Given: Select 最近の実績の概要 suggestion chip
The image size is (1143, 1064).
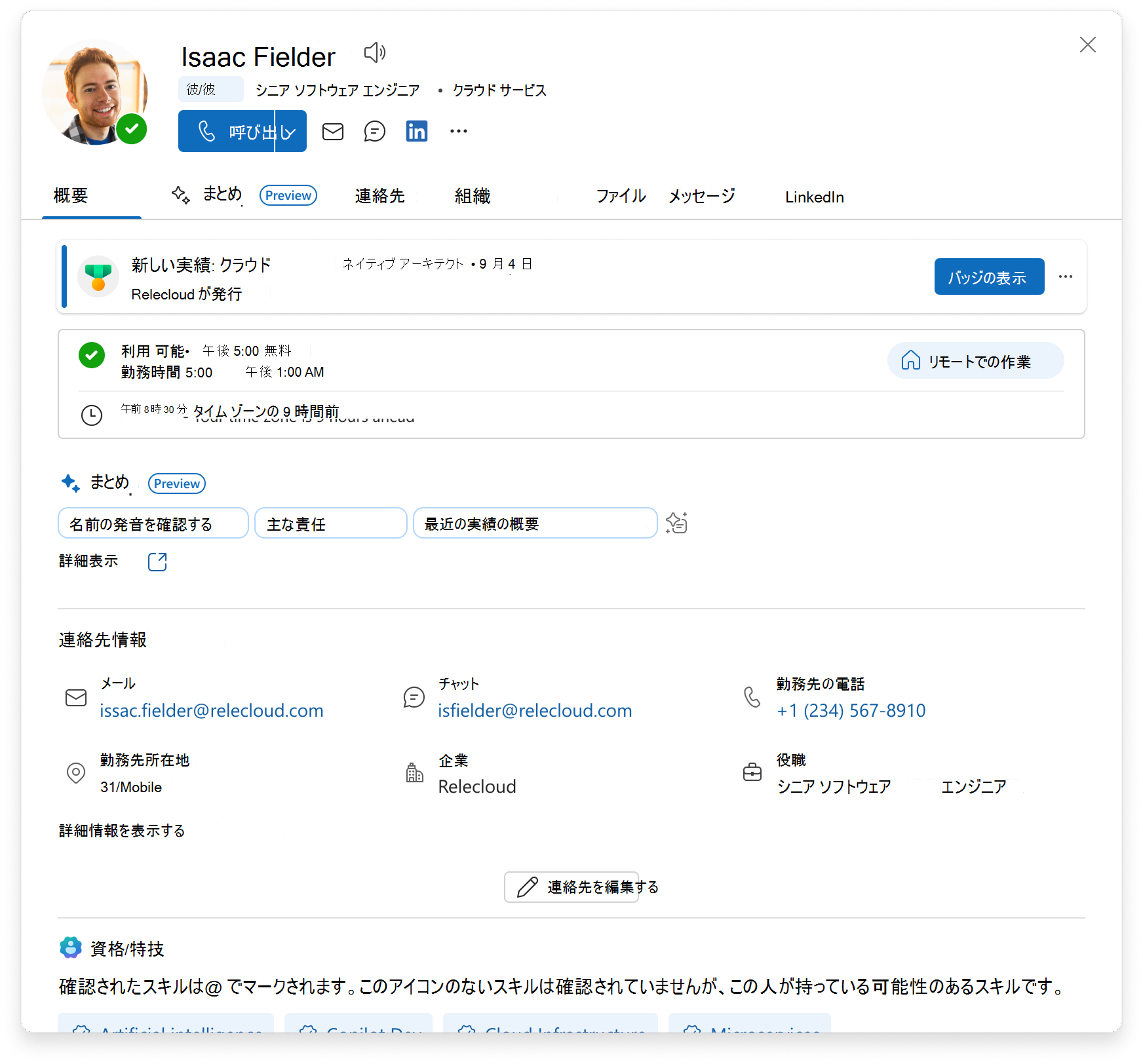Looking at the screenshot, I should tap(535, 523).
